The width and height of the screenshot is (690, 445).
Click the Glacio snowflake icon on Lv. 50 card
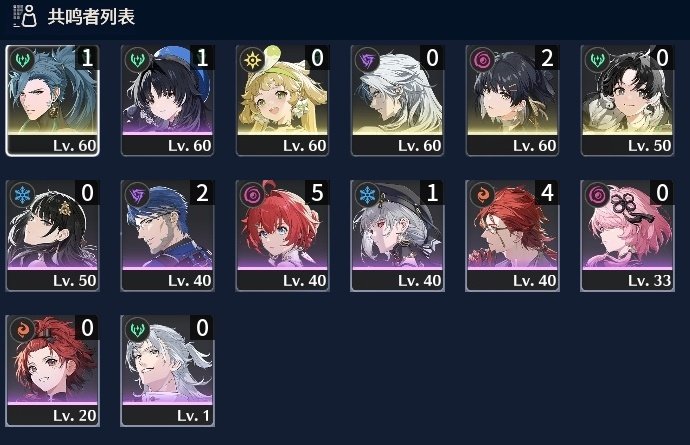click(22, 195)
